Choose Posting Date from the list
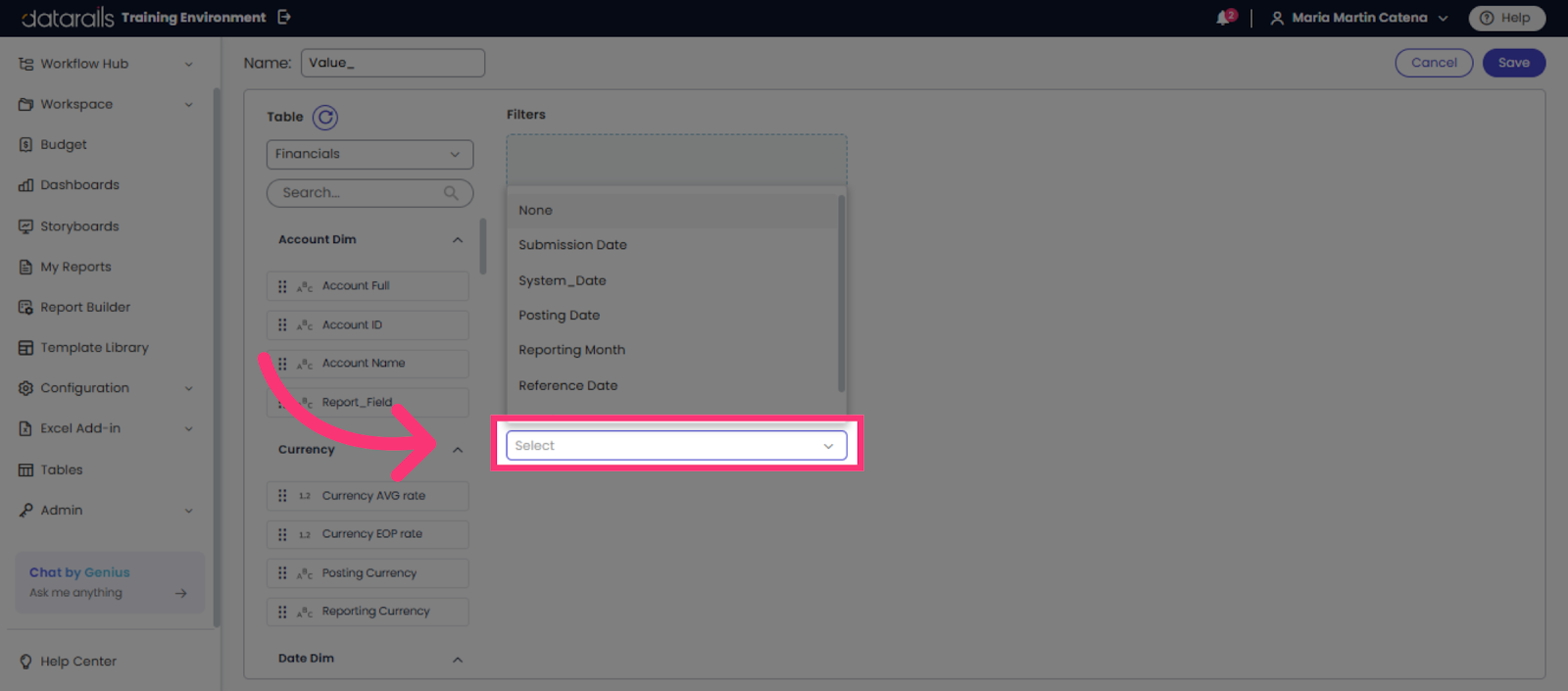1568x691 pixels. (x=672, y=316)
